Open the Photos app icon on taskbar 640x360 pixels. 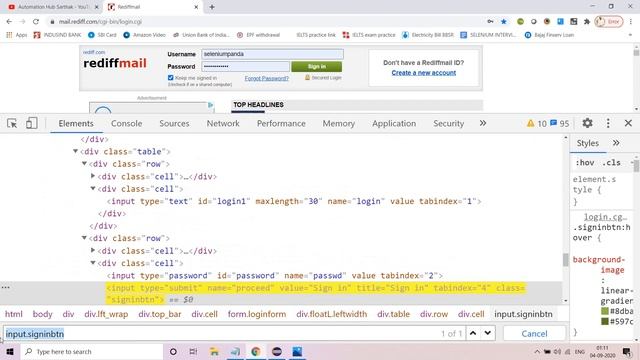coord(297,351)
